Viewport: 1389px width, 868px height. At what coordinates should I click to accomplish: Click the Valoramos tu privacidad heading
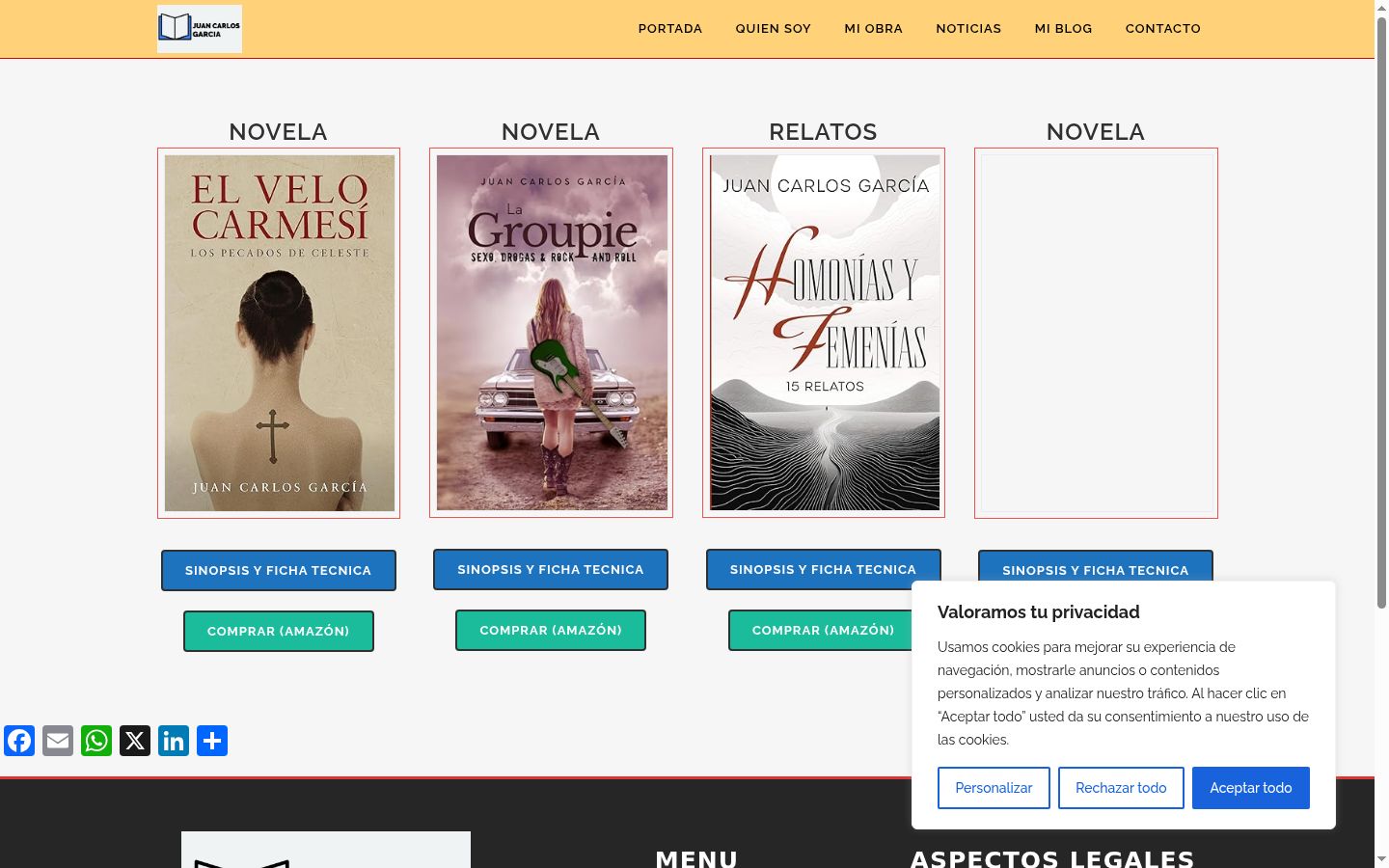1039,612
